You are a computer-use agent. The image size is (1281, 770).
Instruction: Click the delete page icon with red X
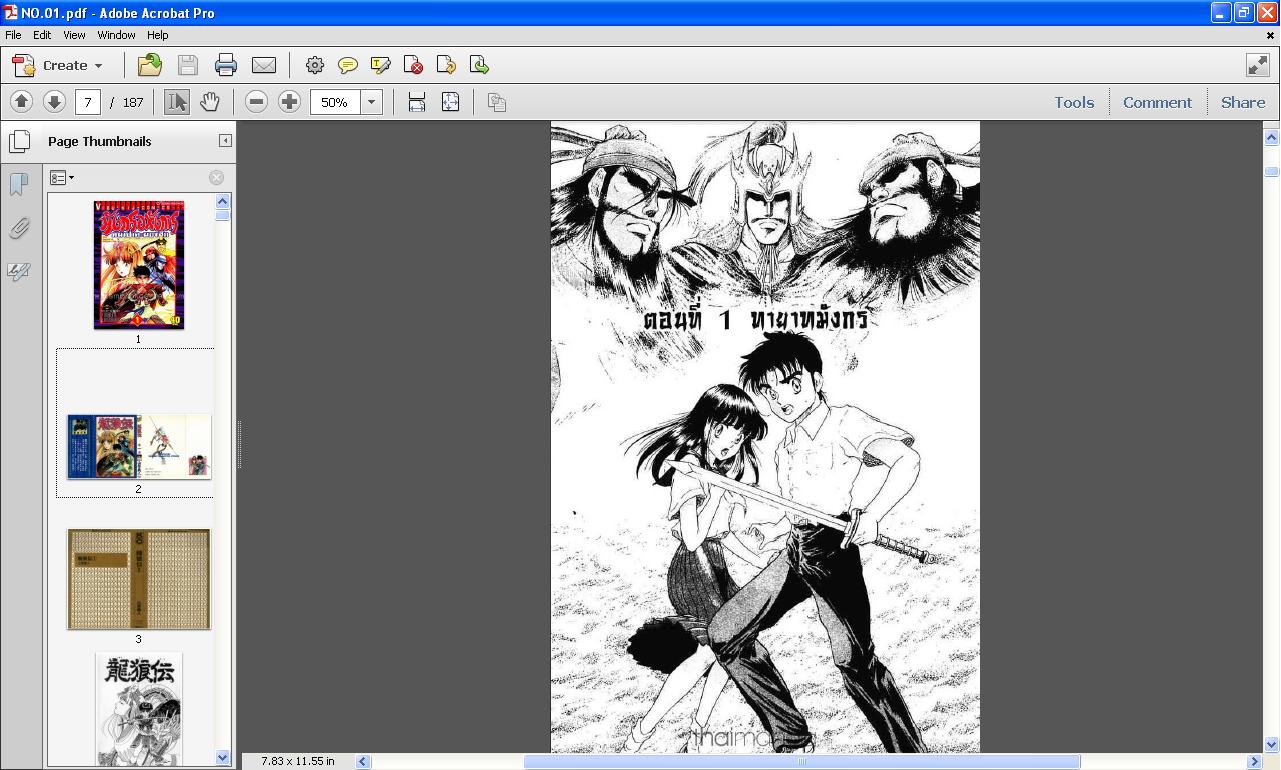413,65
